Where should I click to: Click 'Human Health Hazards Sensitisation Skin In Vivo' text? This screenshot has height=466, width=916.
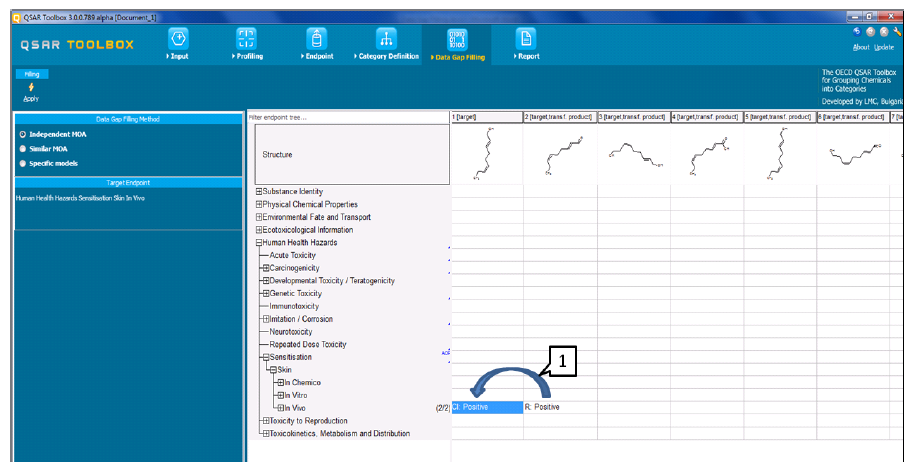80,198
